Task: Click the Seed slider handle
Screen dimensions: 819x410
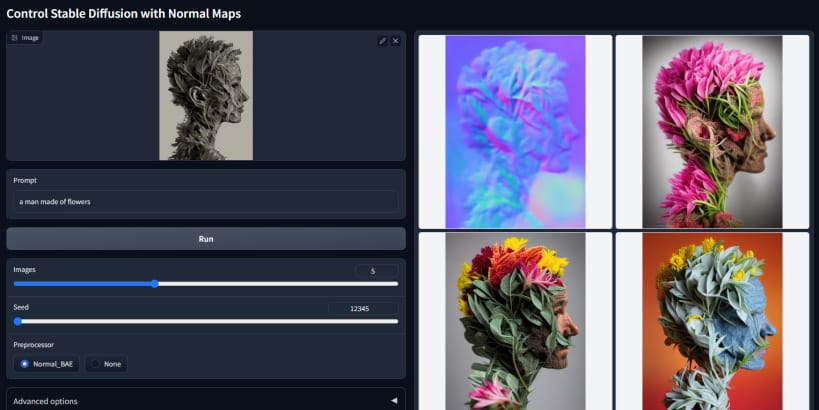Action: point(18,321)
